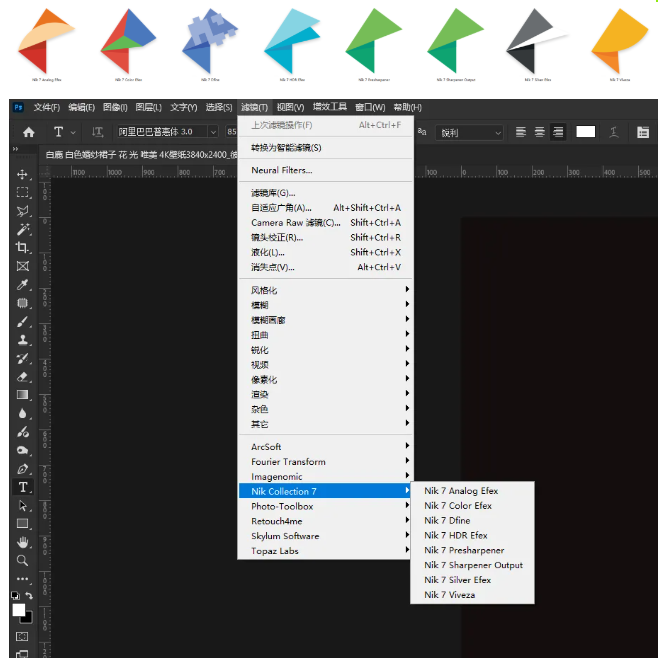Select the Blur tool
Screen dimensions: 667x658
coord(23,413)
